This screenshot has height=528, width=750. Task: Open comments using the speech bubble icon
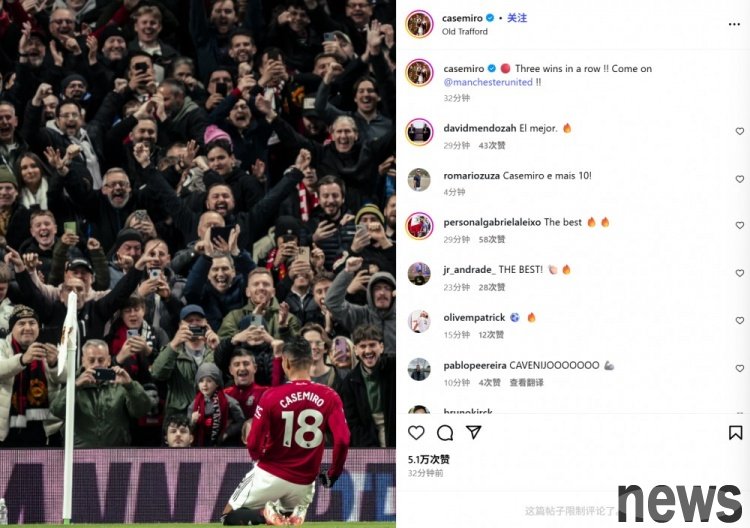point(445,433)
